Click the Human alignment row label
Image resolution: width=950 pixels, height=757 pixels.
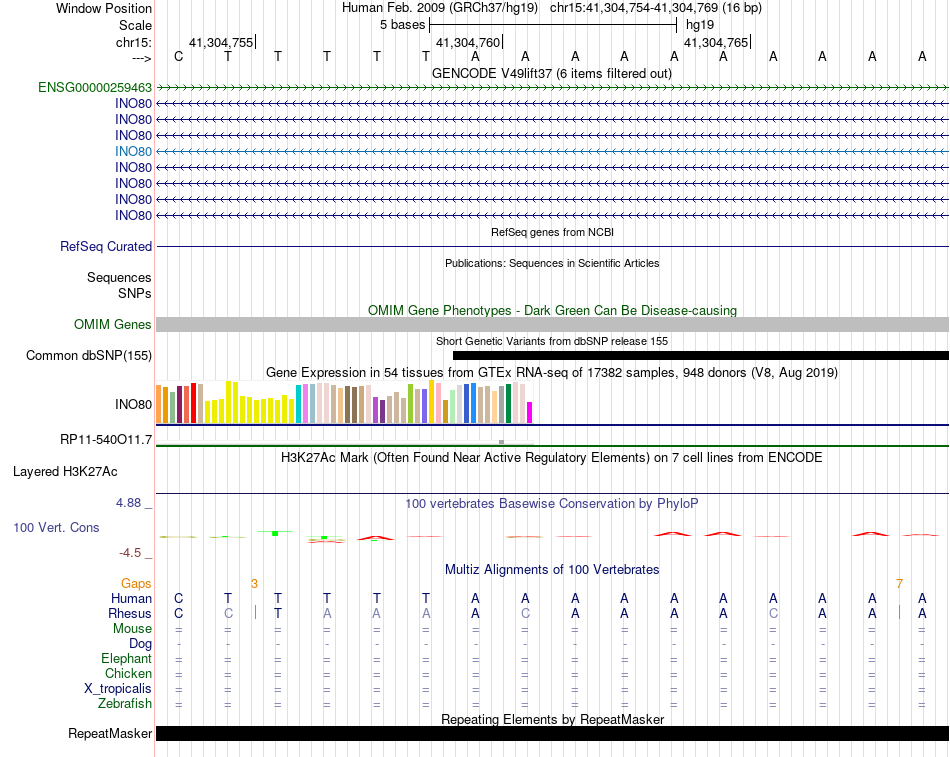coord(131,599)
